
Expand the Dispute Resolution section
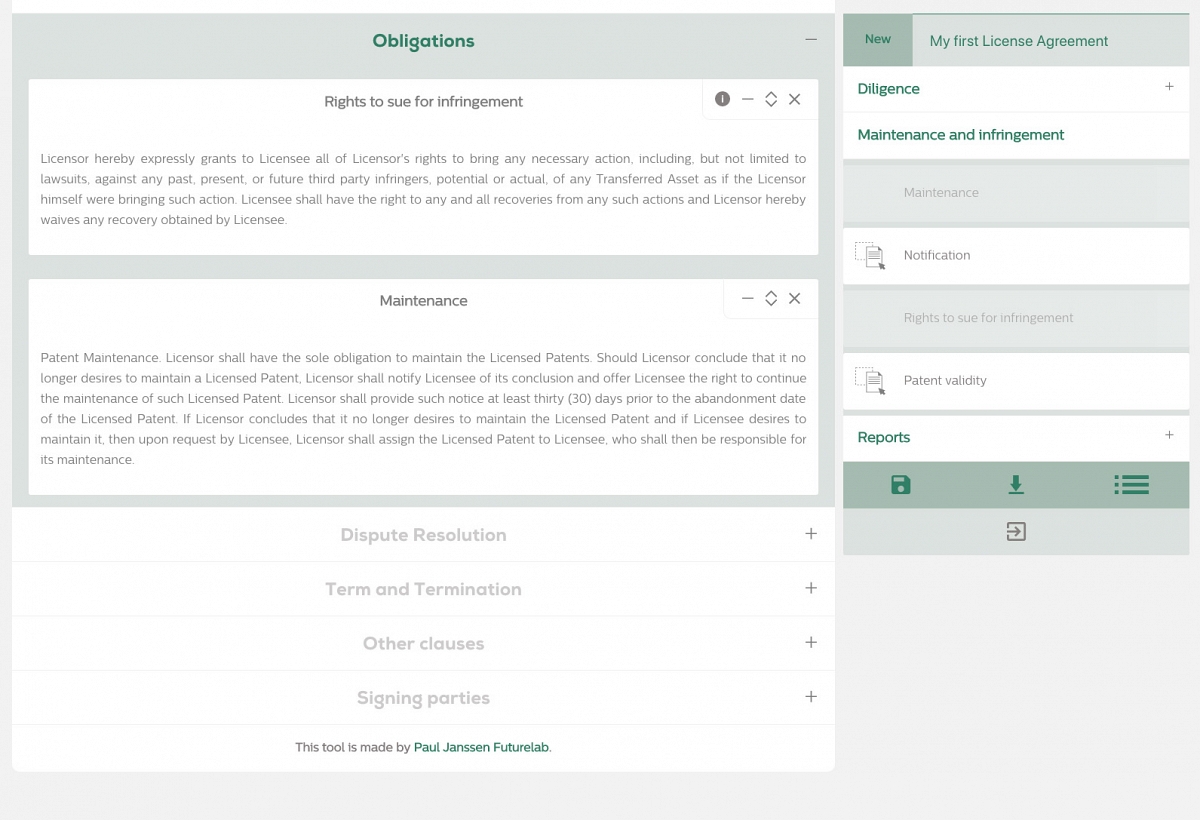(811, 534)
